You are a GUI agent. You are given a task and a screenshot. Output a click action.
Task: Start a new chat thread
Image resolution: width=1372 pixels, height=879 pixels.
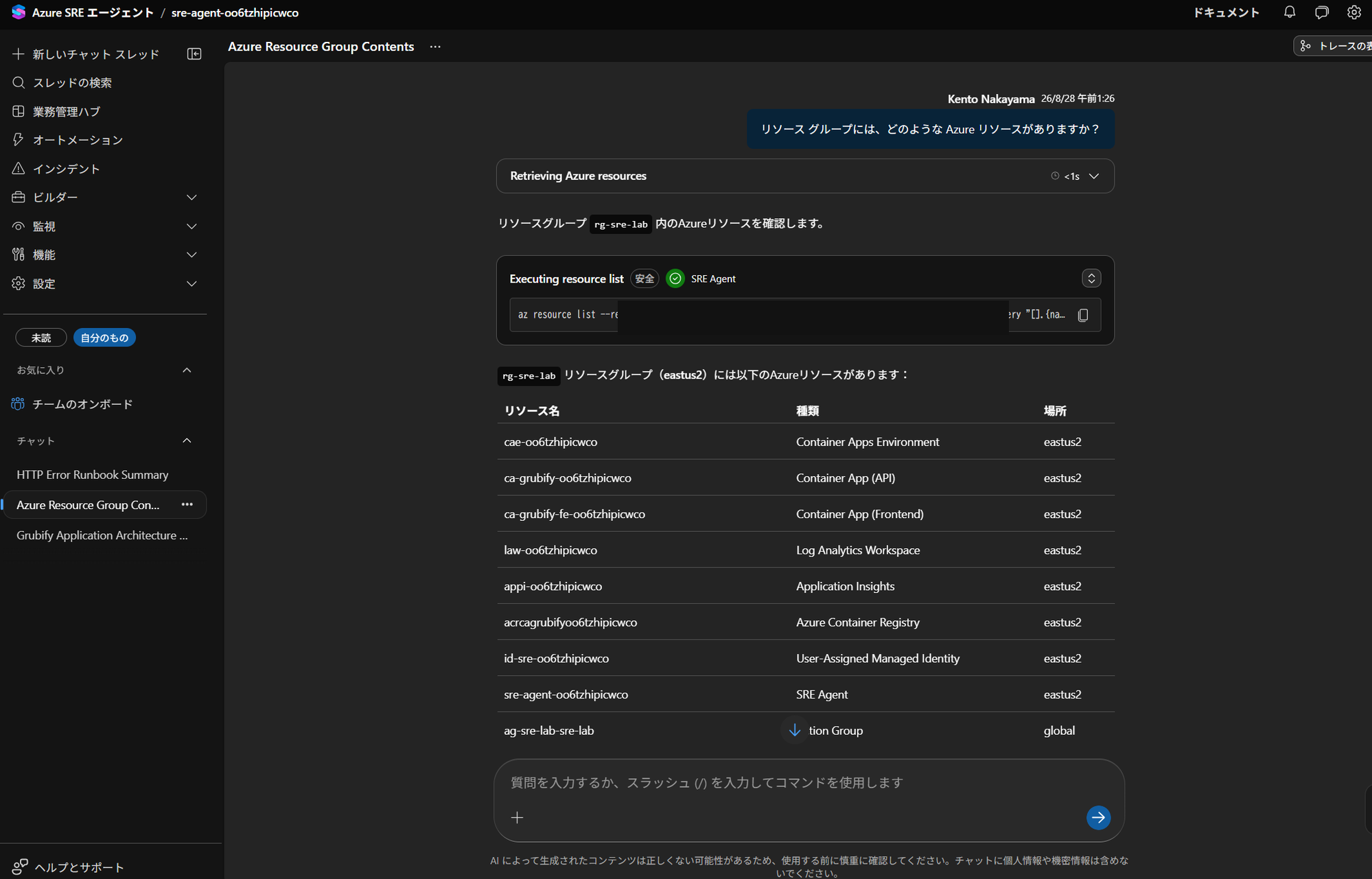(x=86, y=54)
